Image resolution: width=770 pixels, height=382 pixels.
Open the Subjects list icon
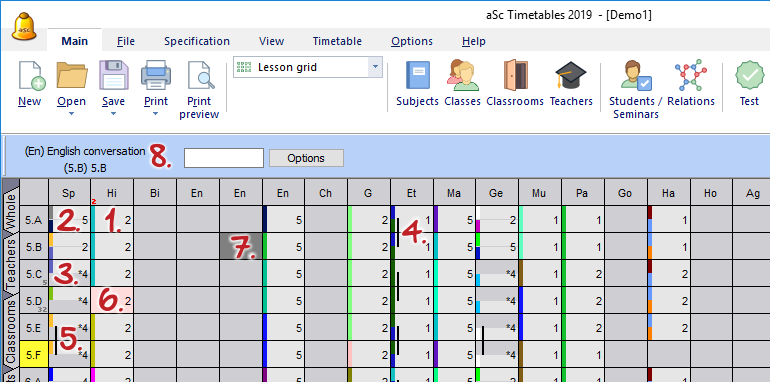[417, 76]
